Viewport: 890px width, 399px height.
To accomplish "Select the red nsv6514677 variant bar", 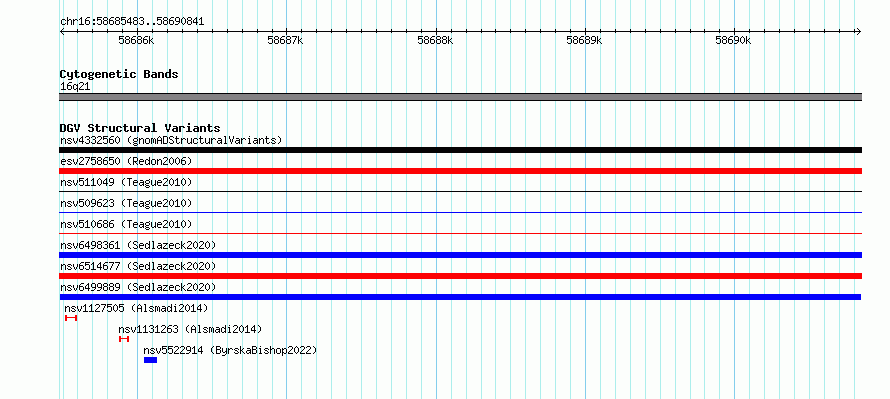I will [460, 276].
